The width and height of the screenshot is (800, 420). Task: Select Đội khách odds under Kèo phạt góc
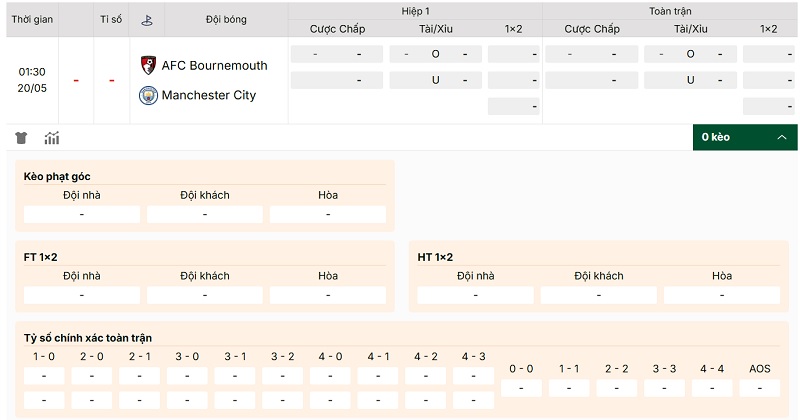(205, 214)
